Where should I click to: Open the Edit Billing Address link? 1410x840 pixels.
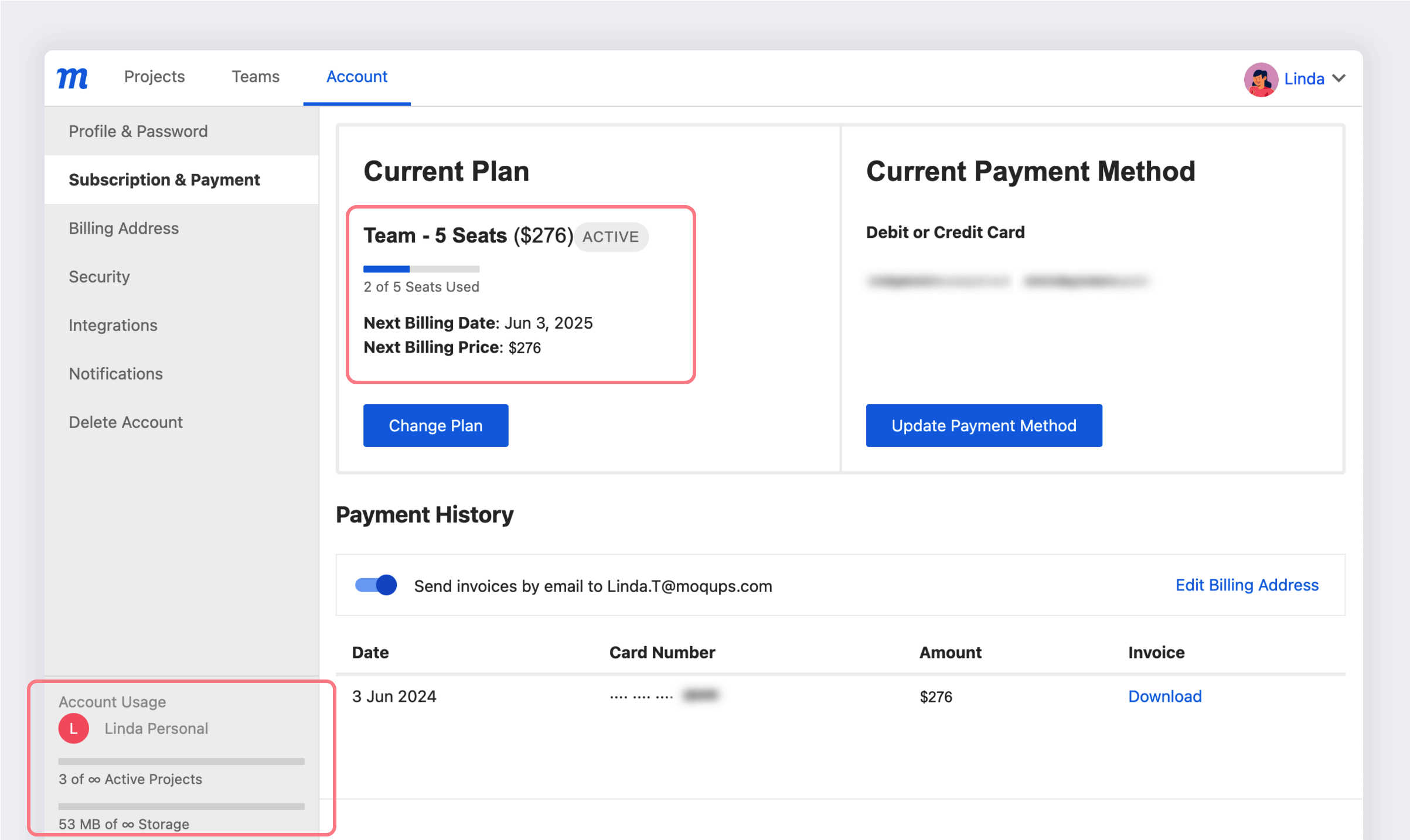click(1246, 585)
